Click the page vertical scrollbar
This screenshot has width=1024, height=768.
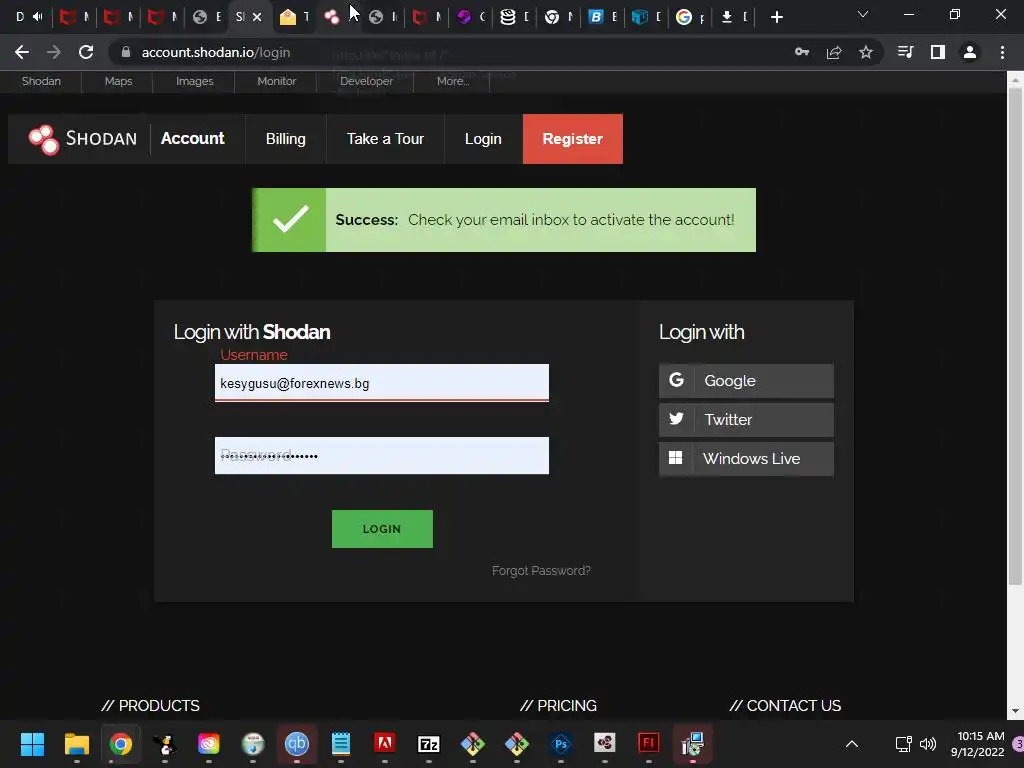[x=1015, y=337]
